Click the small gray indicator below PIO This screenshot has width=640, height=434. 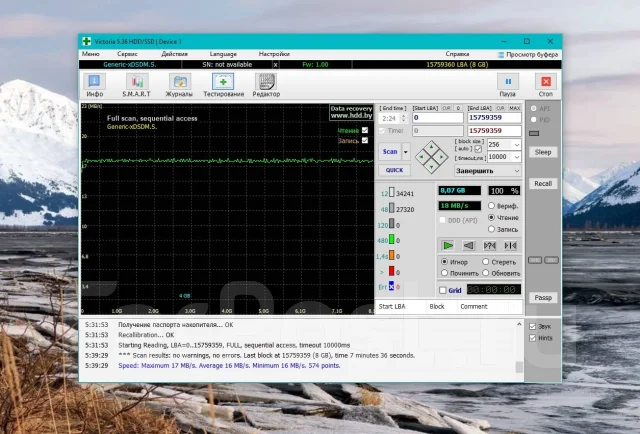(x=534, y=134)
